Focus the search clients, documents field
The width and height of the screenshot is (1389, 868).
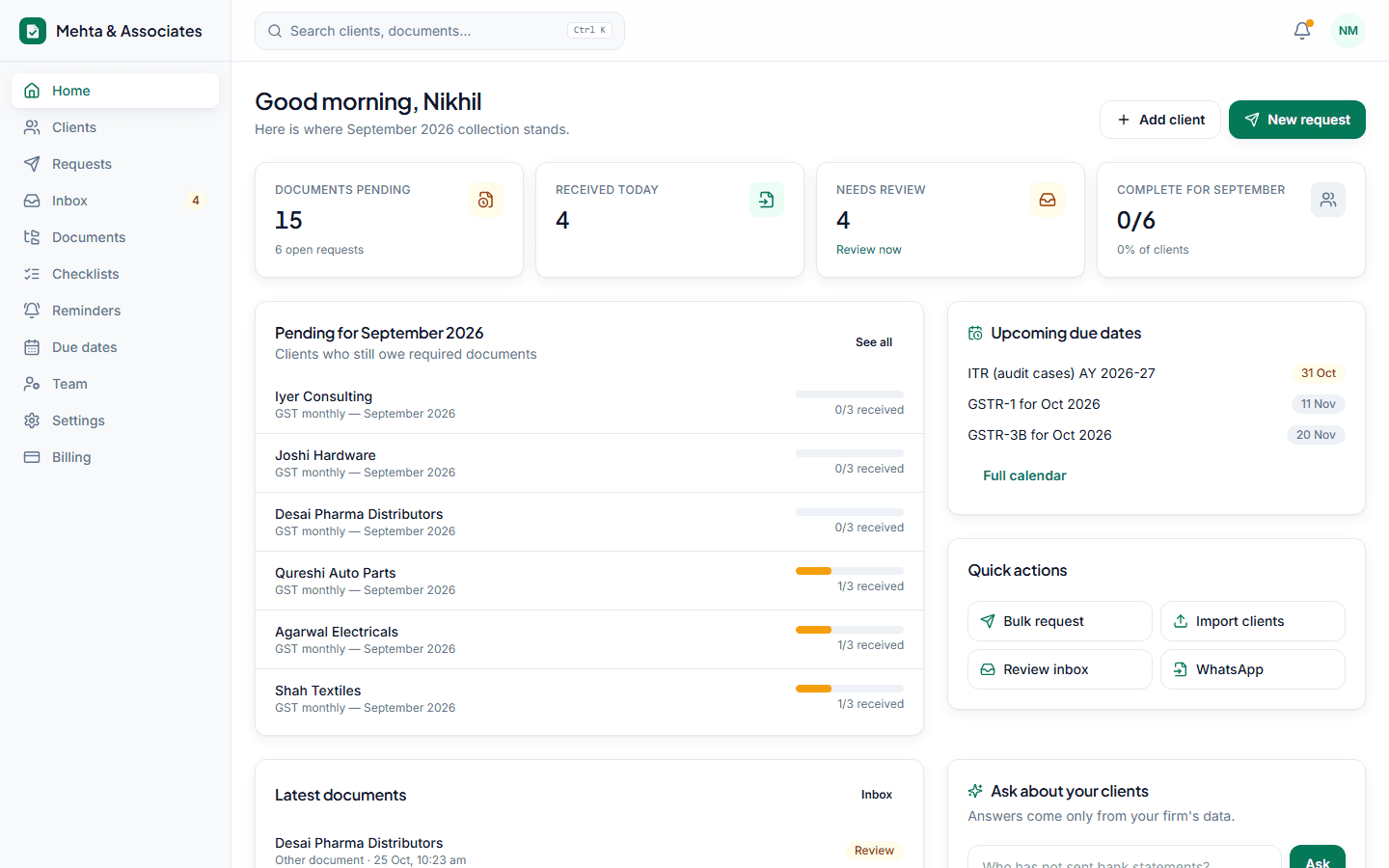[440, 31]
